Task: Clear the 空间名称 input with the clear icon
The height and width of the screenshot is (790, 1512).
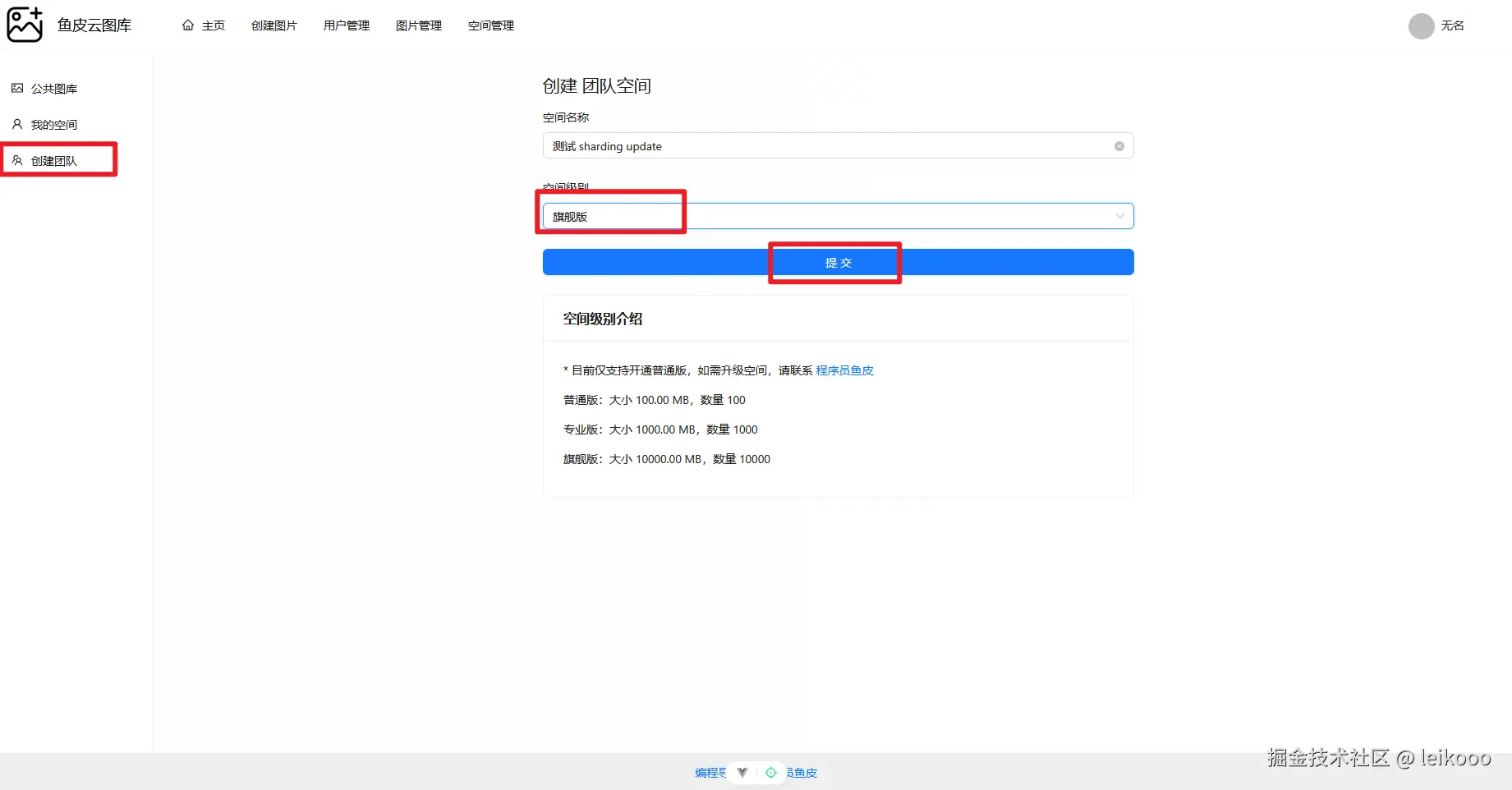Action: pyautogui.click(x=1119, y=146)
